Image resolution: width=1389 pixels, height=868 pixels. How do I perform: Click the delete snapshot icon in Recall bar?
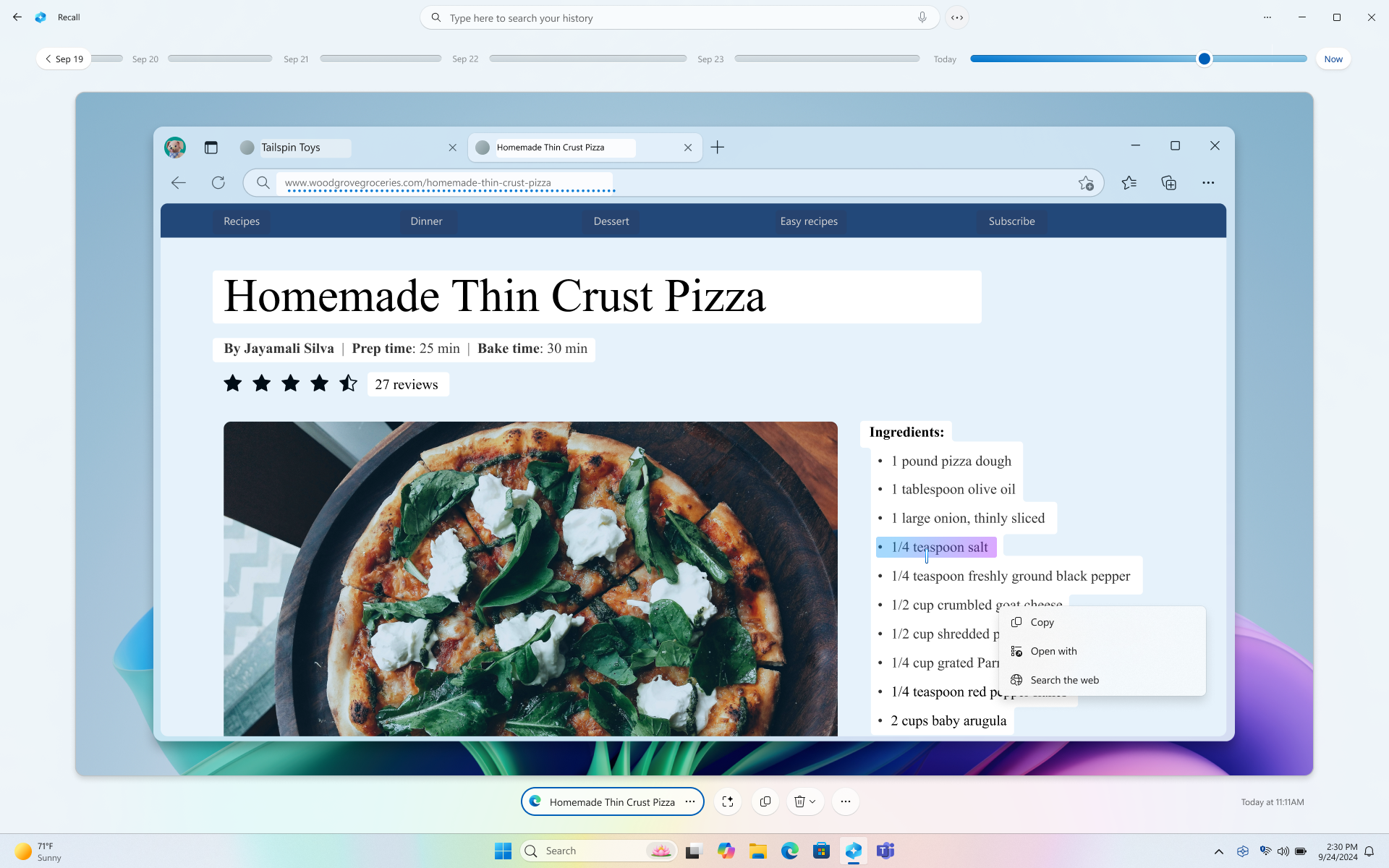pyautogui.click(x=799, y=801)
